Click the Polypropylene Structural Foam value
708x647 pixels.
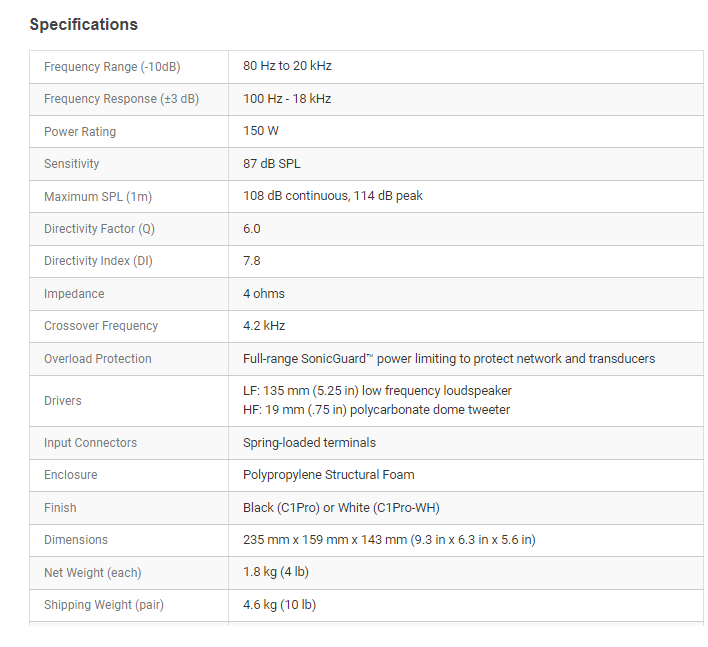point(328,475)
